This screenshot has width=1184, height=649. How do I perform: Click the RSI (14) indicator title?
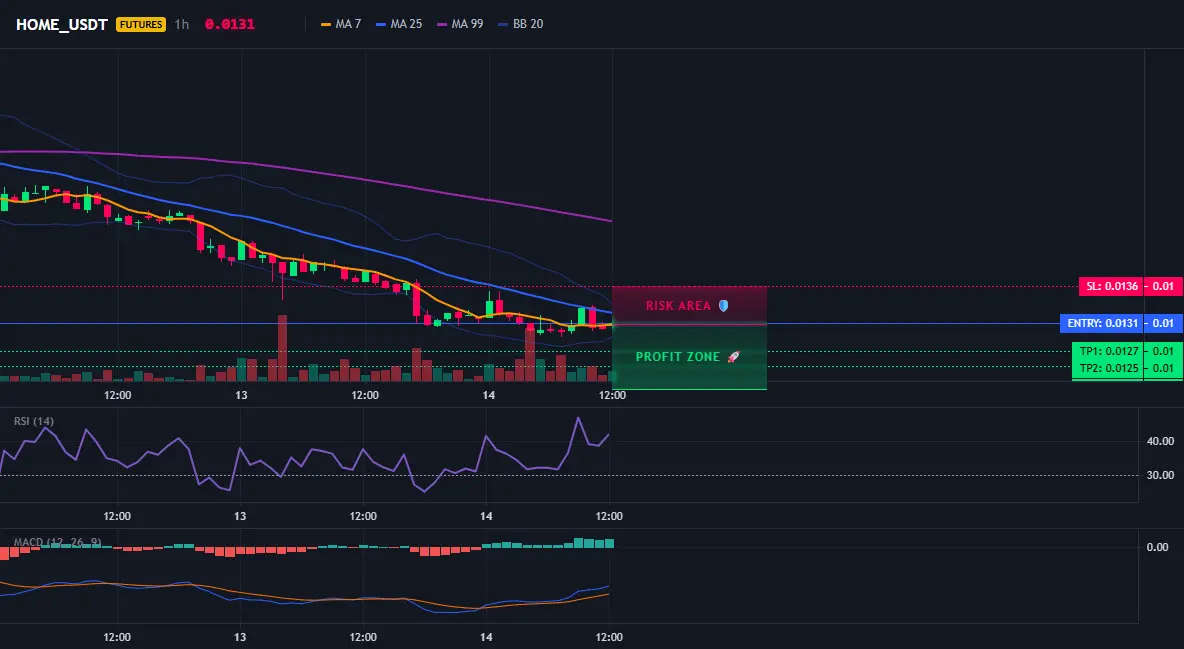34,421
